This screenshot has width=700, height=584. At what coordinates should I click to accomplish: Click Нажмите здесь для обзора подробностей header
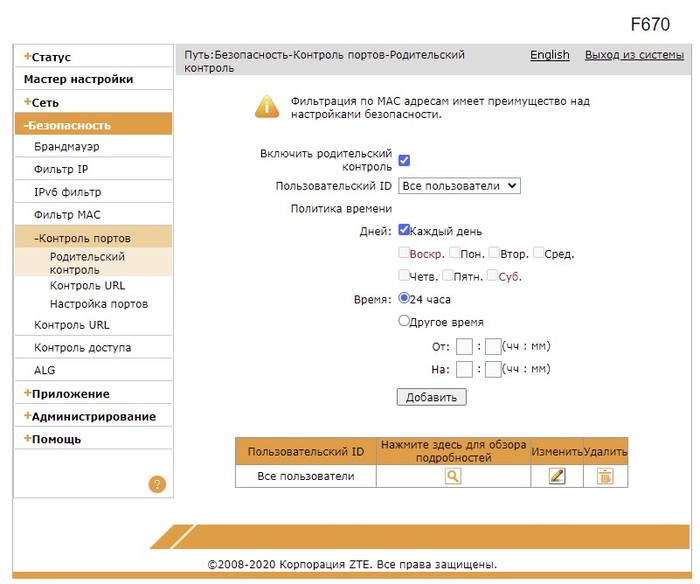453,451
